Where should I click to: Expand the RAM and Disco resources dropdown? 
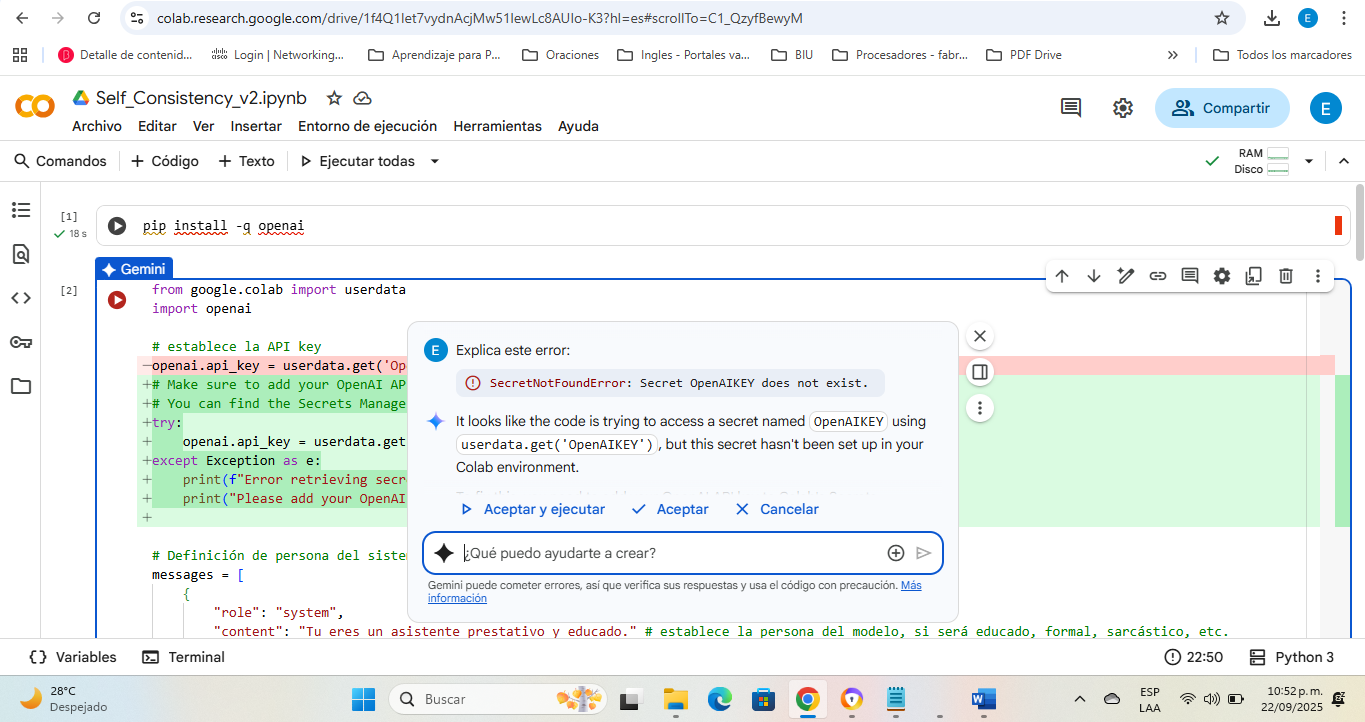pyautogui.click(x=1308, y=161)
